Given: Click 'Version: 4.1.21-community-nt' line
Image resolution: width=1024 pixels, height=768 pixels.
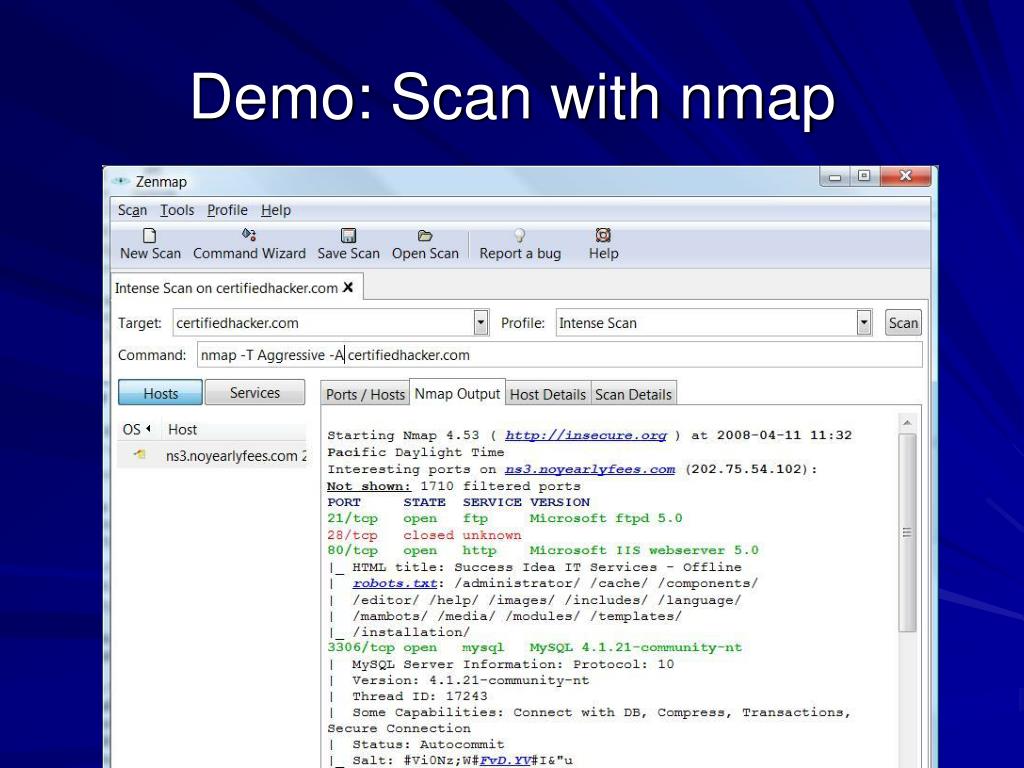Looking at the screenshot, I should [470, 680].
